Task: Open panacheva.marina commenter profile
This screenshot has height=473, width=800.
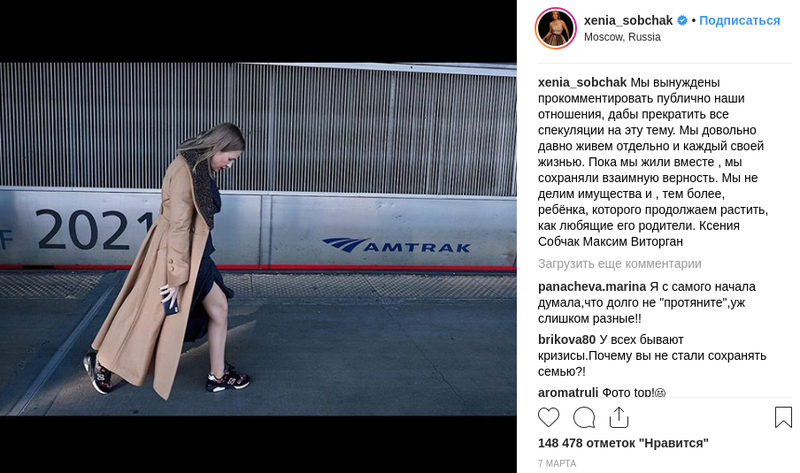Action: tap(592, 287)
